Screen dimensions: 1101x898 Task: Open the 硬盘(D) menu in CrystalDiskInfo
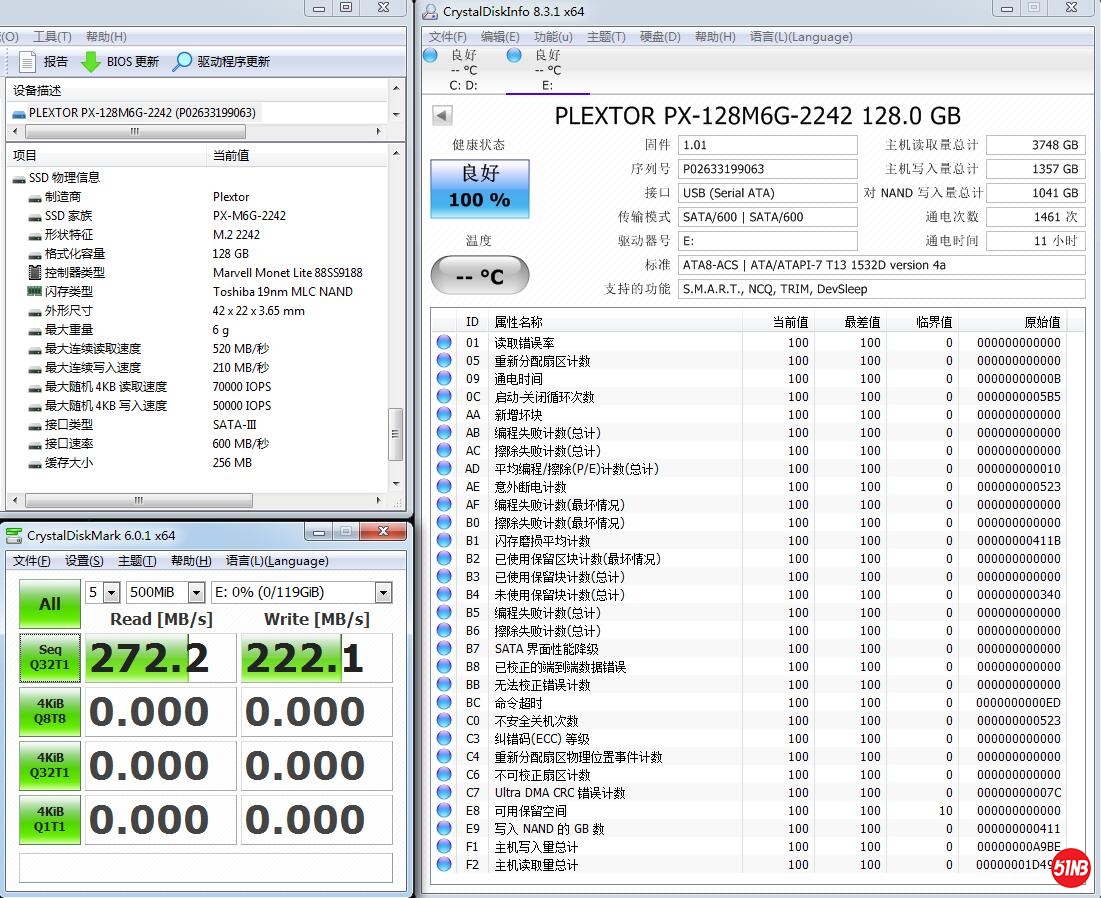pos(660,37)
